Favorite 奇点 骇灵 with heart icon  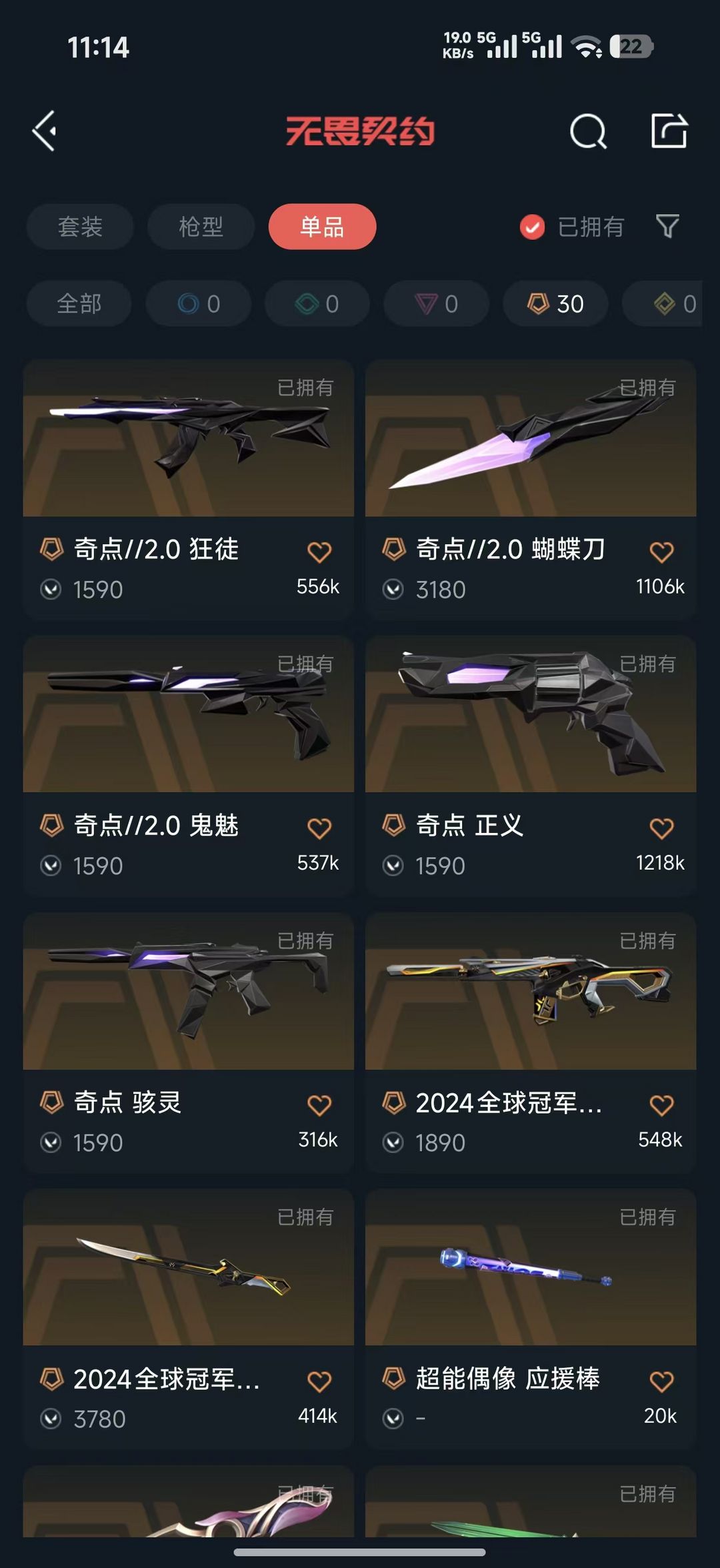(x=319, y=1105)
